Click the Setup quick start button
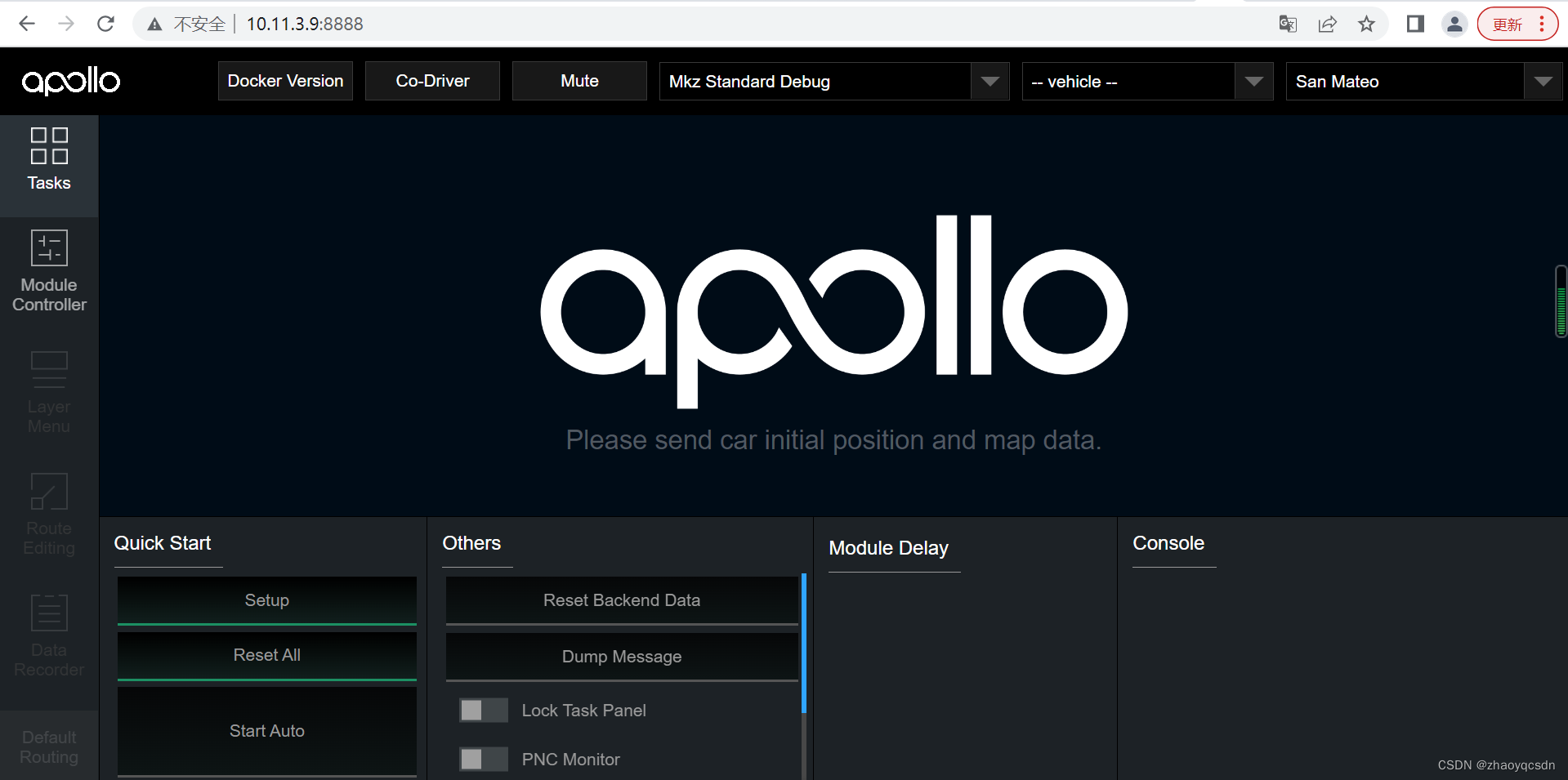Image resolution: width=1568 pixels, height=780 pixels. 267,600
